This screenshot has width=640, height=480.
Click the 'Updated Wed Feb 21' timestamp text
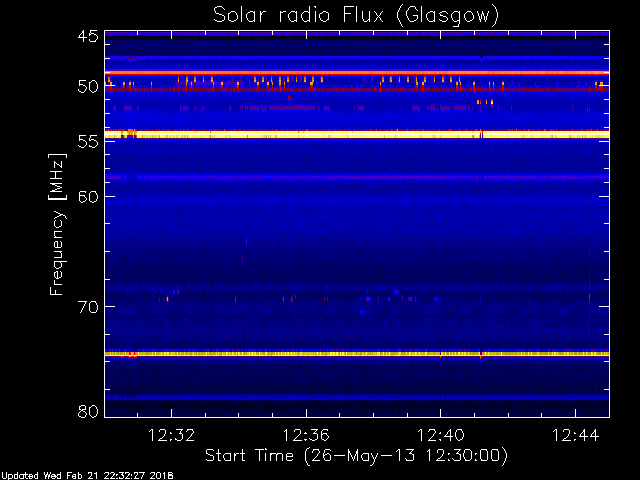pyautogui.click(x=87, y=476)
